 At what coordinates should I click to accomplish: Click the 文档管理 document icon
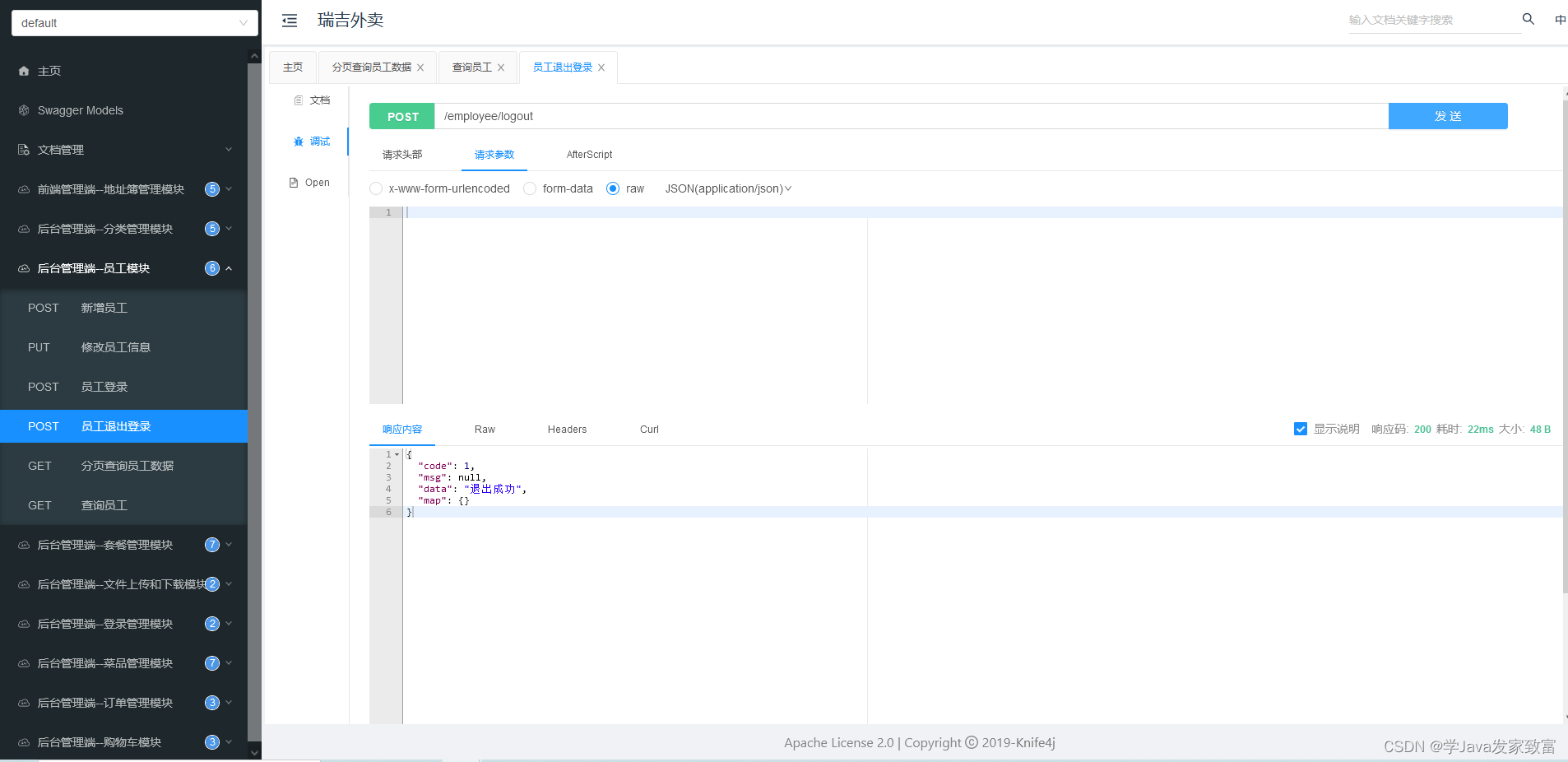pyautogui.click(x=24, y=150)
